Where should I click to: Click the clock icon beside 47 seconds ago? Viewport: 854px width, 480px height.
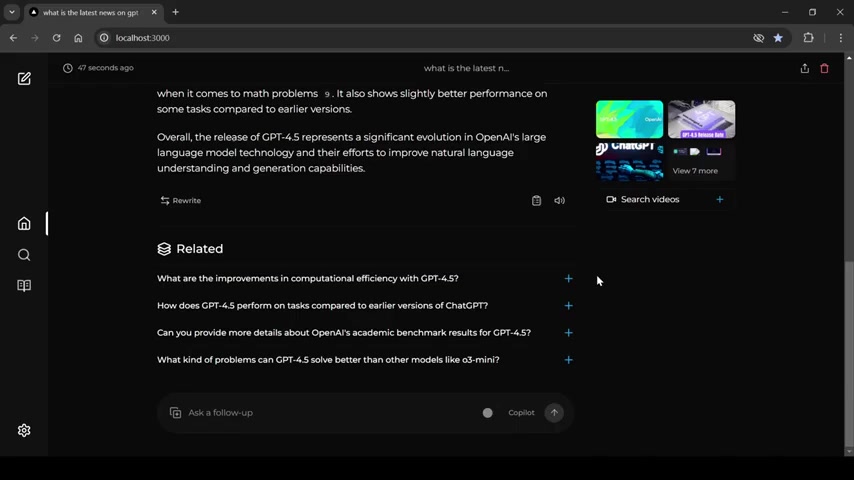tap(68, 68)
